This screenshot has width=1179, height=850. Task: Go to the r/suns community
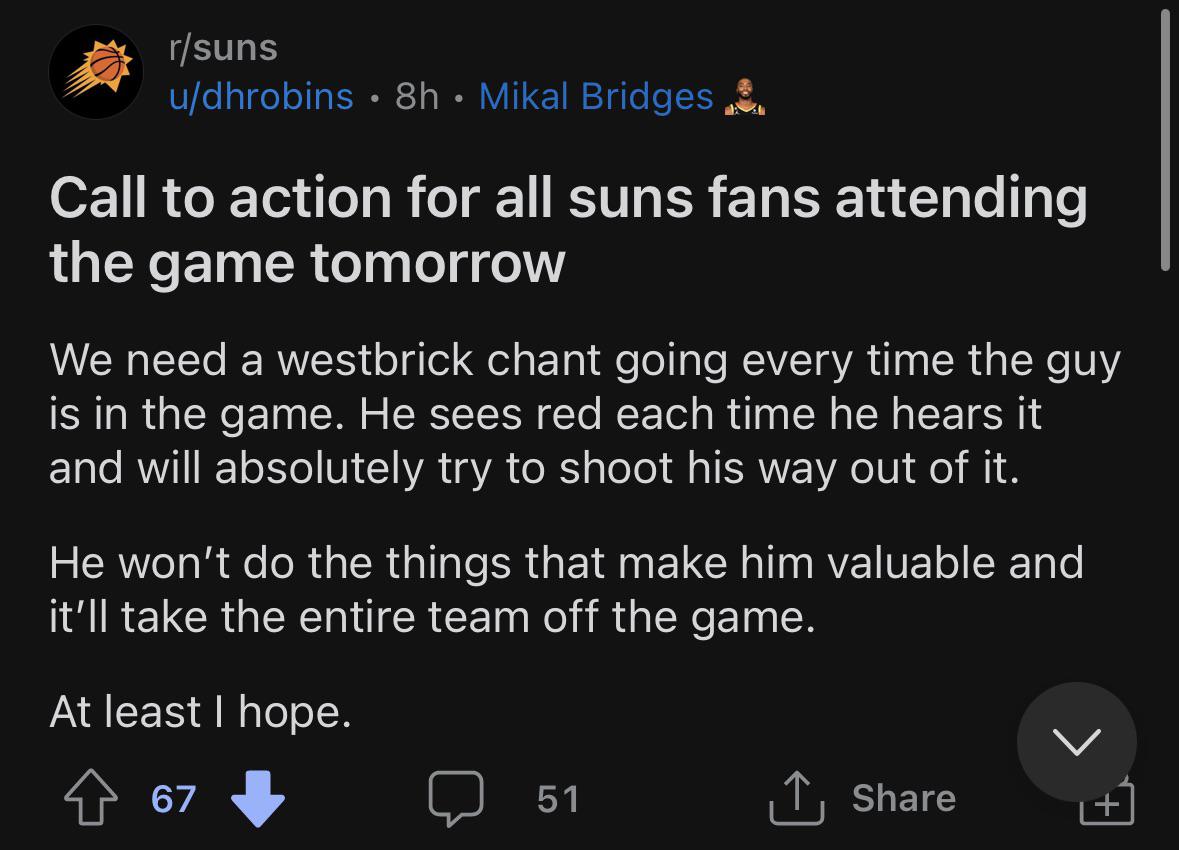[x=222, y=47]
